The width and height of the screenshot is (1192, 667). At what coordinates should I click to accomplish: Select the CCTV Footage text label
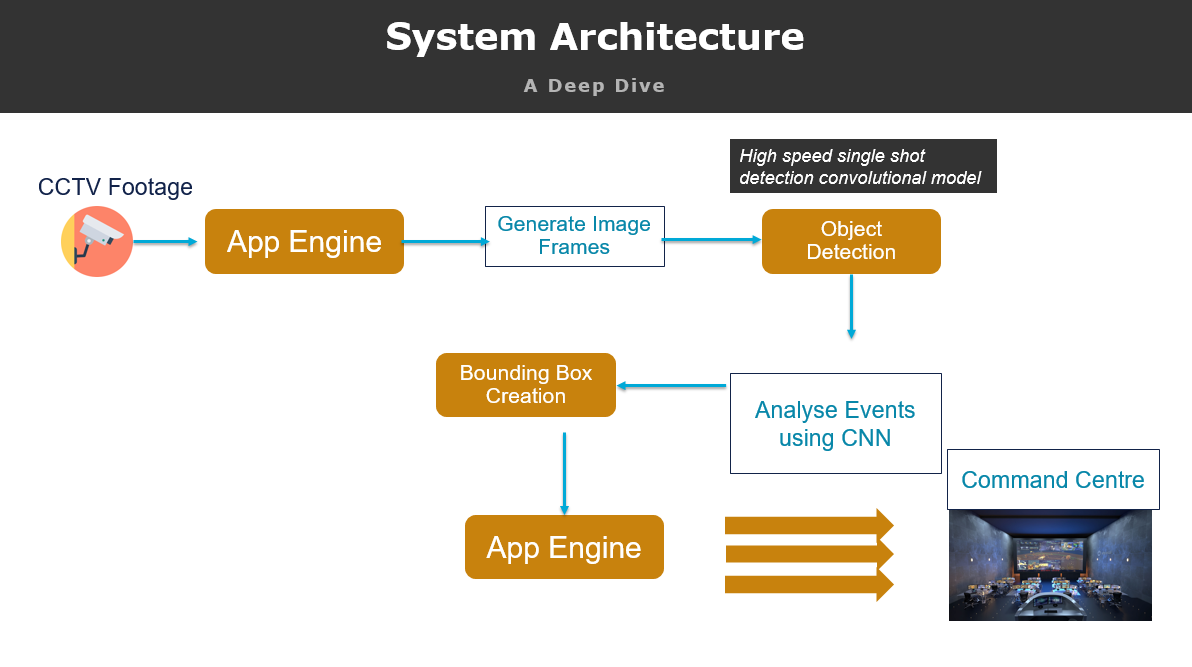click(x=114, y=187)
